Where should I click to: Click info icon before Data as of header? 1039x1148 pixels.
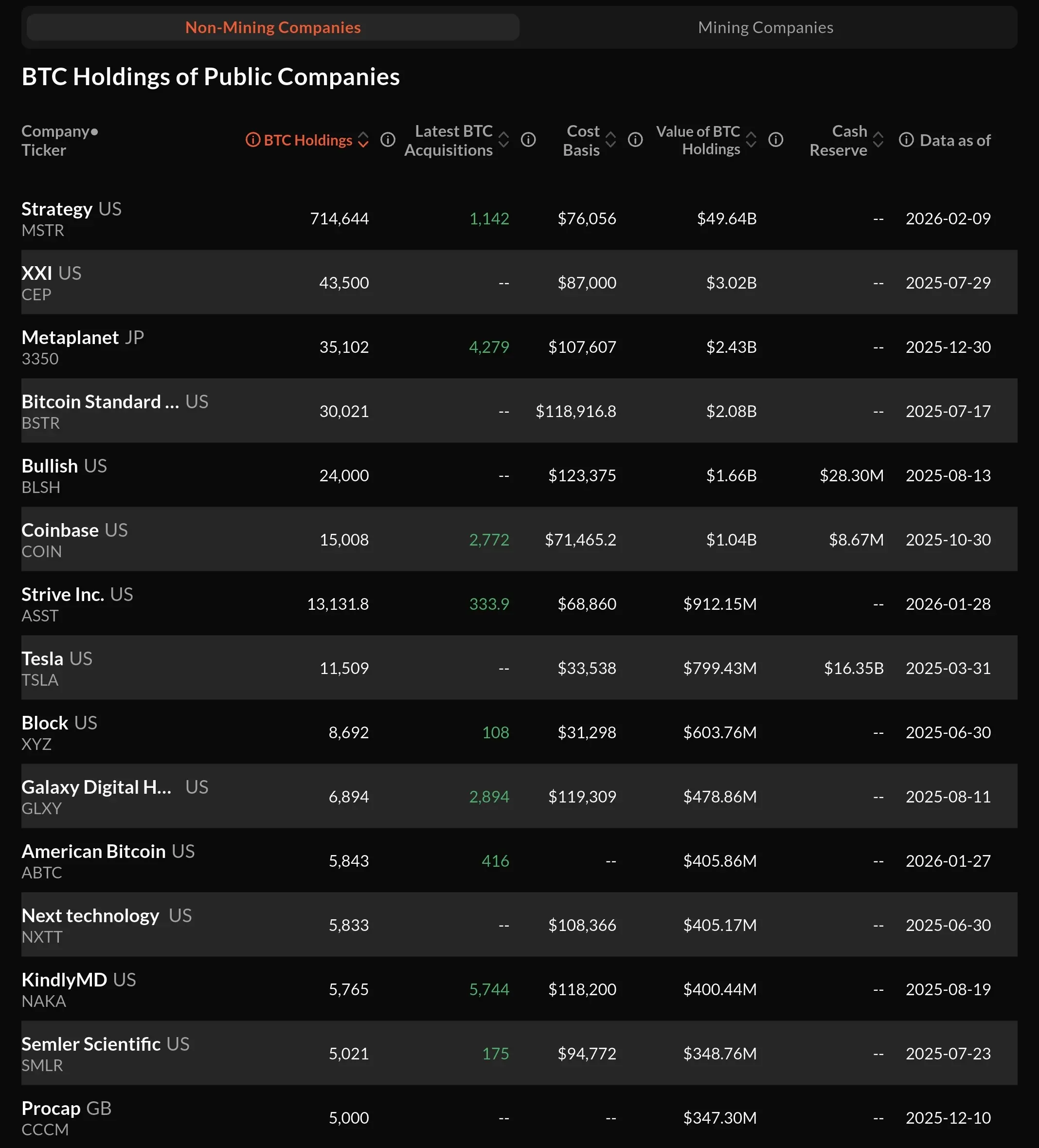[906, 140]
